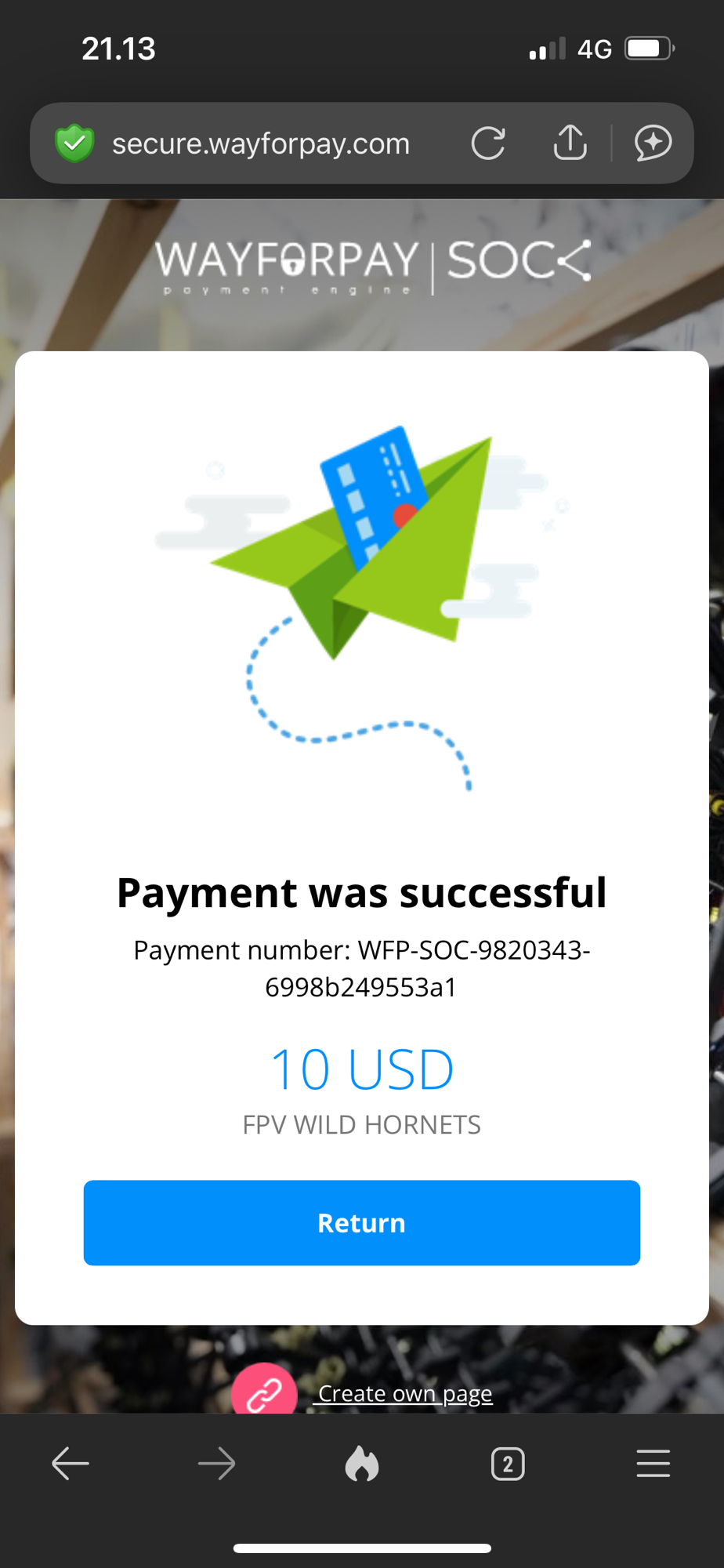Open the AI chat sparkle icon
The width and height of the screenshot is (724, 1568).
[653, 143]
